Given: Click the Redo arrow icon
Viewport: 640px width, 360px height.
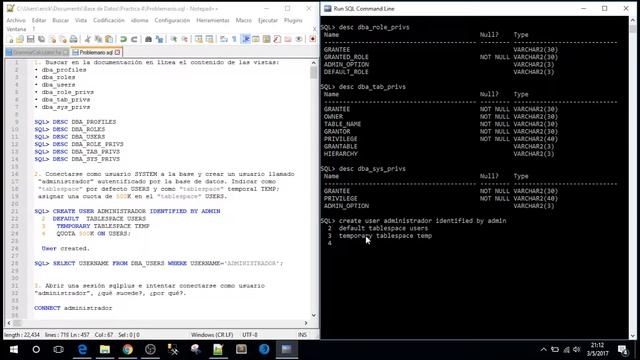Looking at the screenshot, I should (x=133, y=39).
